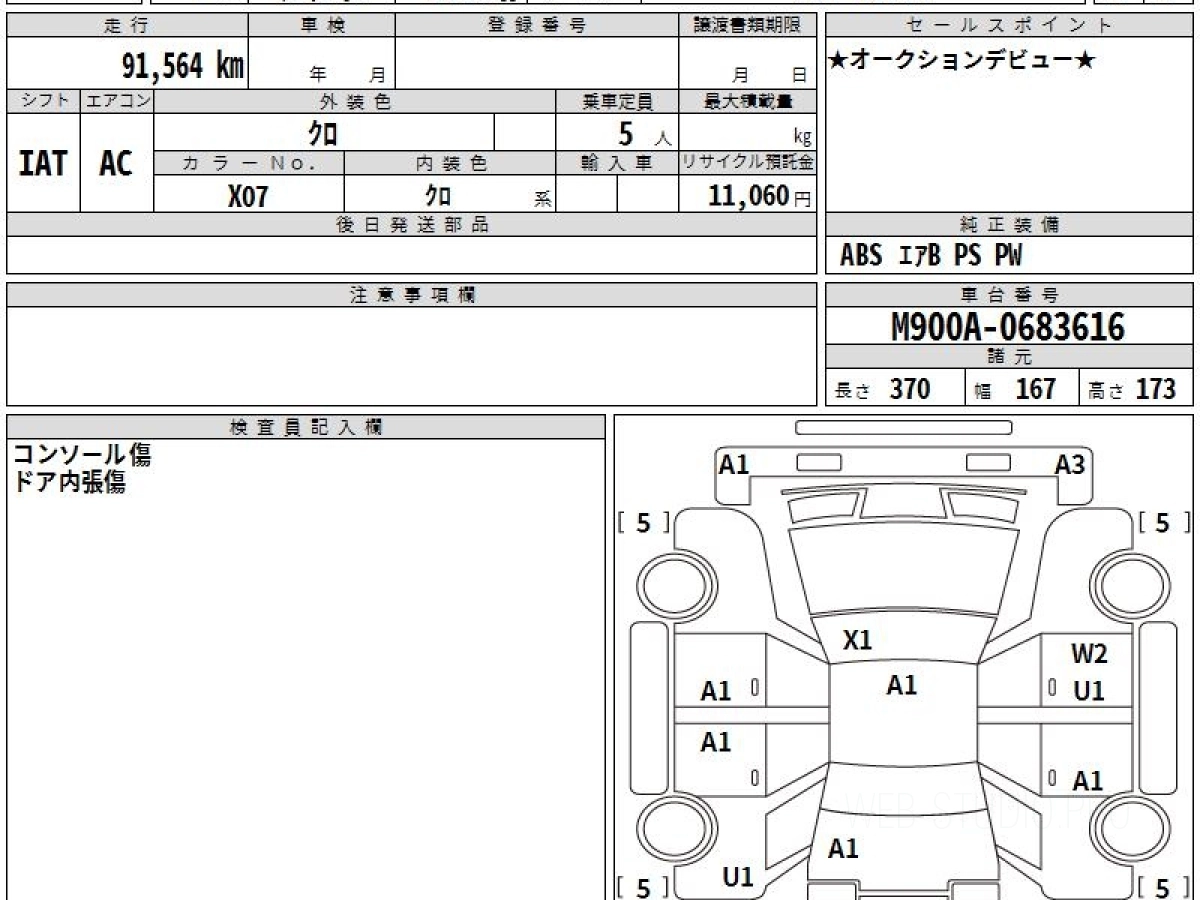Click the ABS エアB PS PW equipment line

point(931,256)
